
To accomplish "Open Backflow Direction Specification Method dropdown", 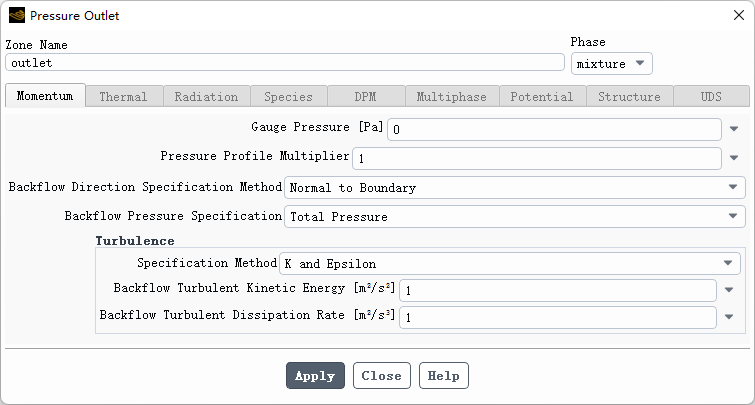I will click(x=515, y=187).
